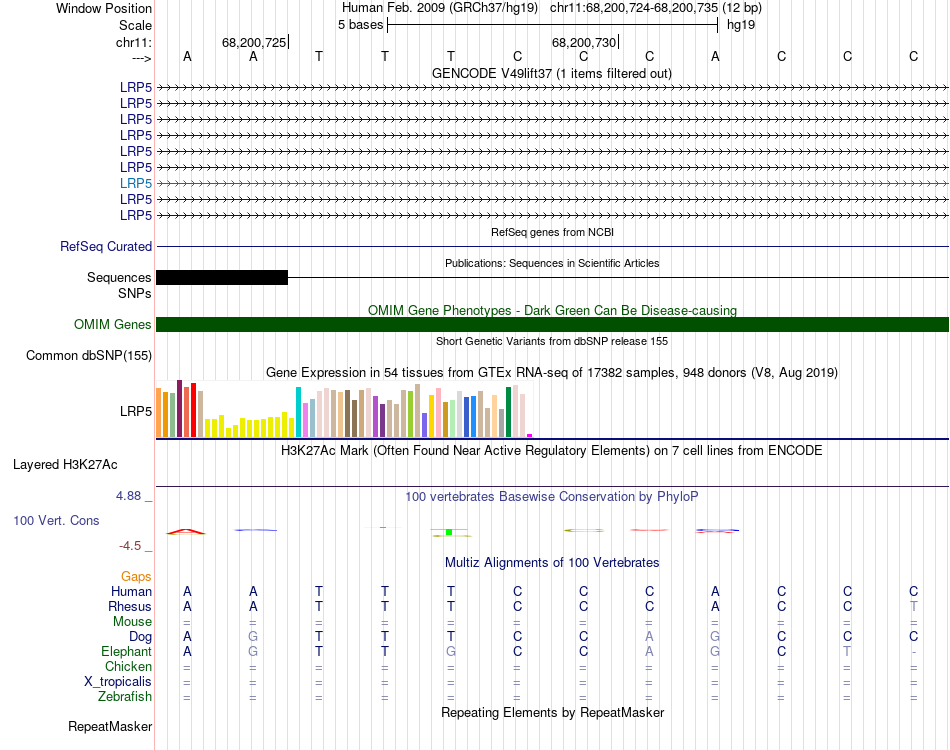The image size is (950, 750).
Task: Click the 'SNPs' publications label
Action: [135, 293]
